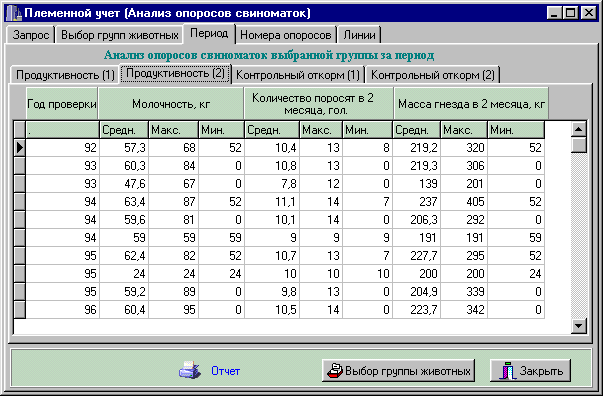The width and height of the screenshot is (603, 396).
Task: Open the Номера опоросов tab
Action: point(286,35)
